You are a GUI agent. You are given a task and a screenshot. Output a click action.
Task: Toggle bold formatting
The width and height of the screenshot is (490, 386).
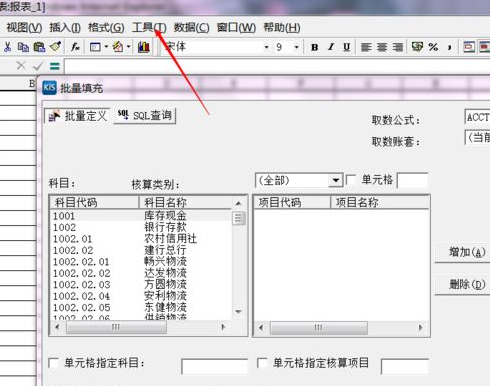pos(314,47)
